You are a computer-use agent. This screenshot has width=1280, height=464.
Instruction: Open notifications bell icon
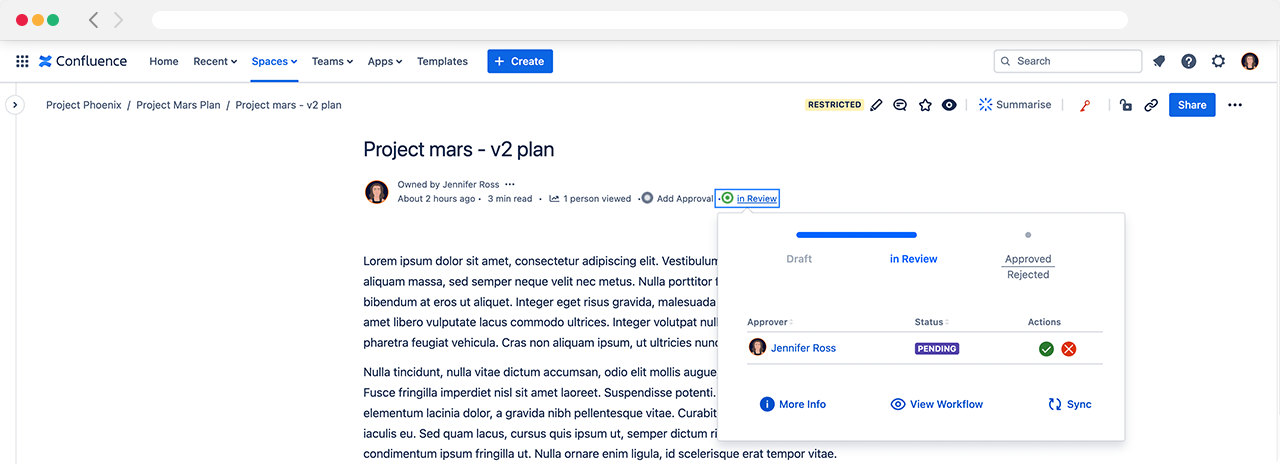pyautogui.click(x=1159, y=61)
